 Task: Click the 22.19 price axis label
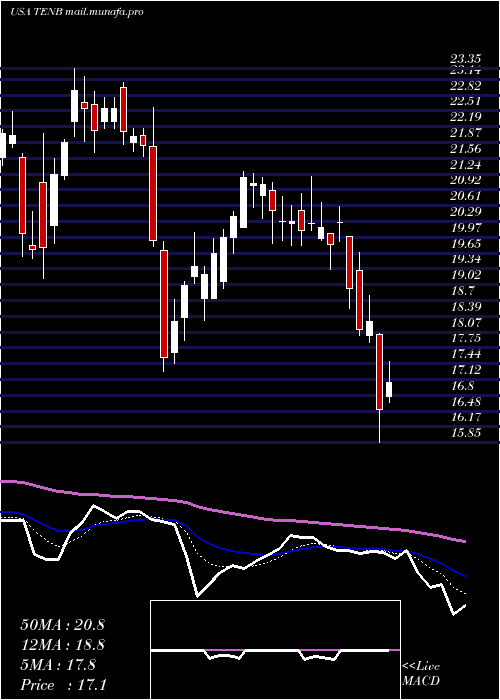(x=465, y=117)
